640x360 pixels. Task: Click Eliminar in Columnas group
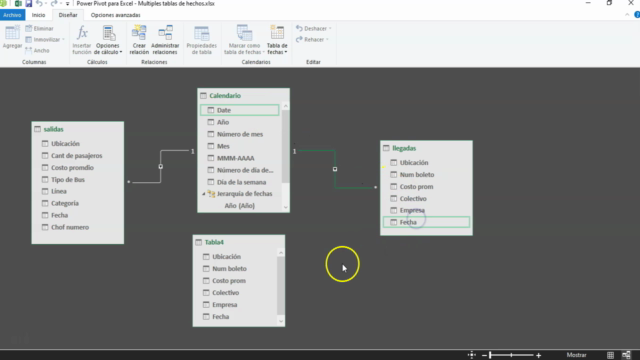tap(39, 29)
